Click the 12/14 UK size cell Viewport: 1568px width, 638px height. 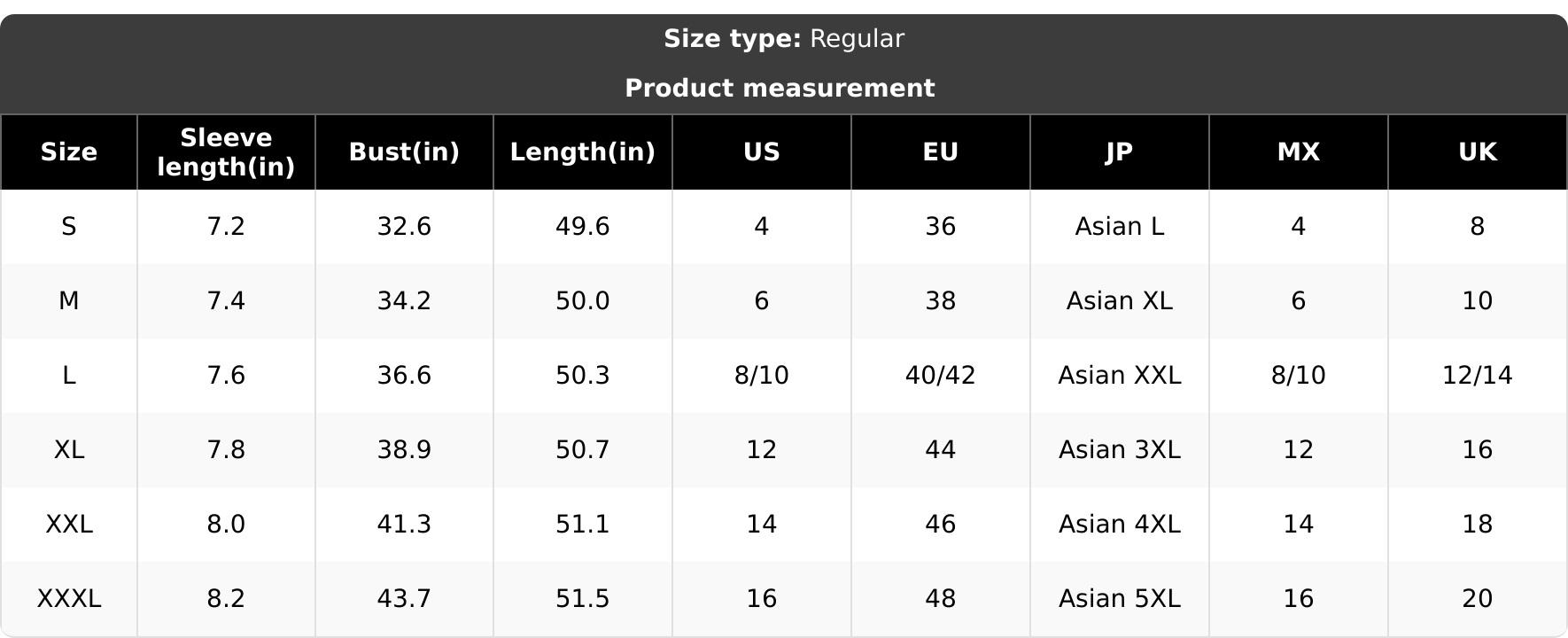click(1478, 376)
